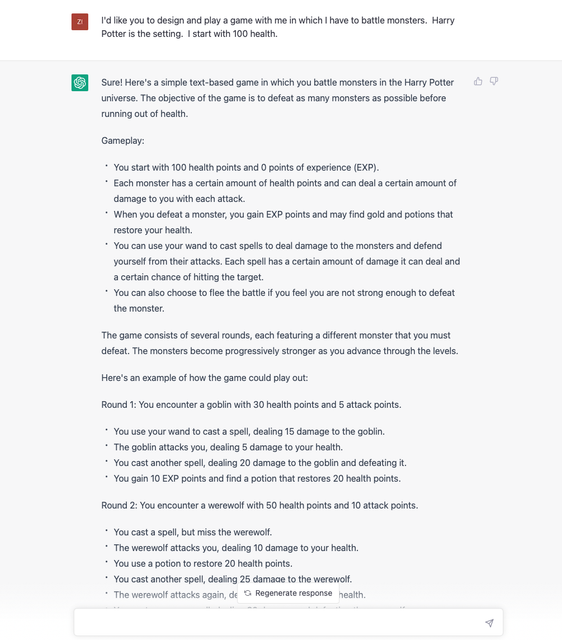Click the user's Harry Potter game prompt text

[278, 27]
